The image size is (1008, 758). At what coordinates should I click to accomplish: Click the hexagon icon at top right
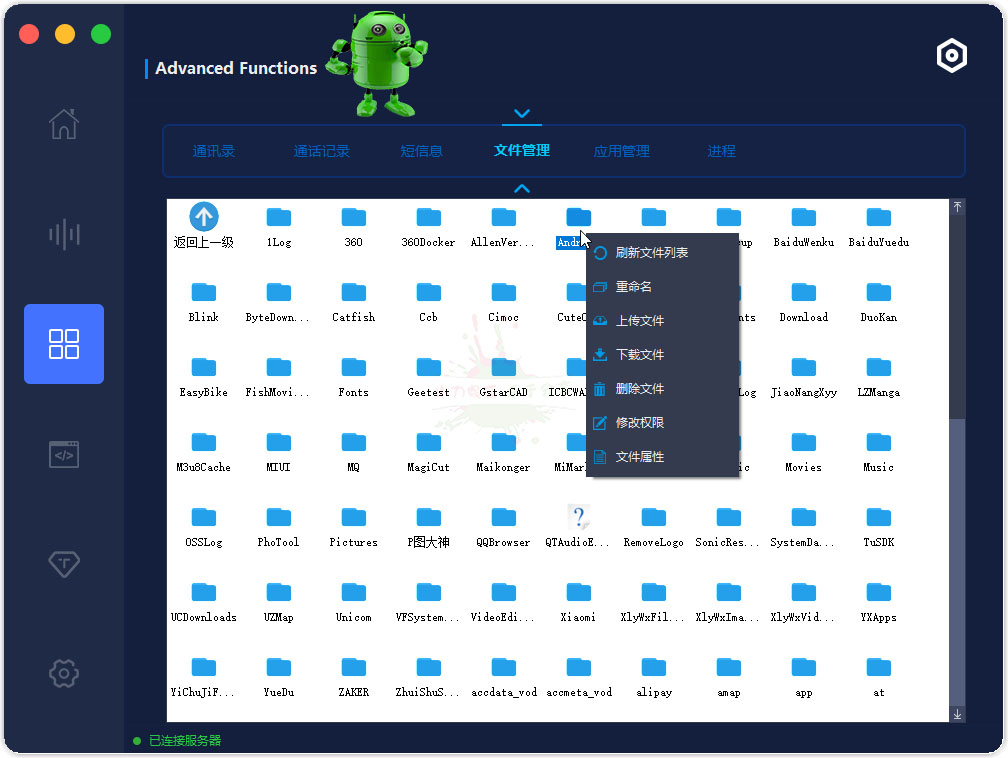click(x=951, y=55)
